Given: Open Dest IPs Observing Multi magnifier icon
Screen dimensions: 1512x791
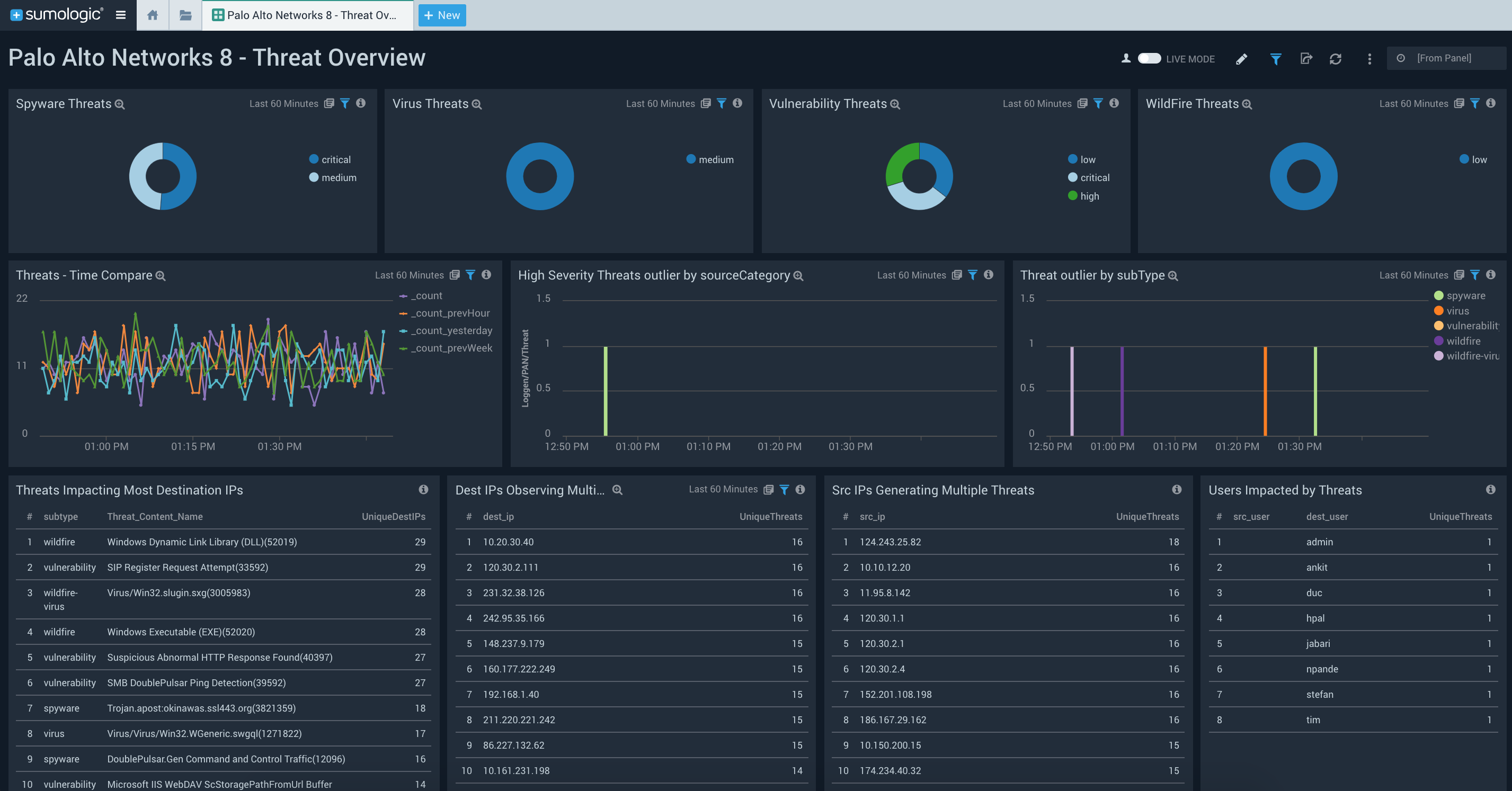Looking at the screenshot, I should click(x=618, y=490).
